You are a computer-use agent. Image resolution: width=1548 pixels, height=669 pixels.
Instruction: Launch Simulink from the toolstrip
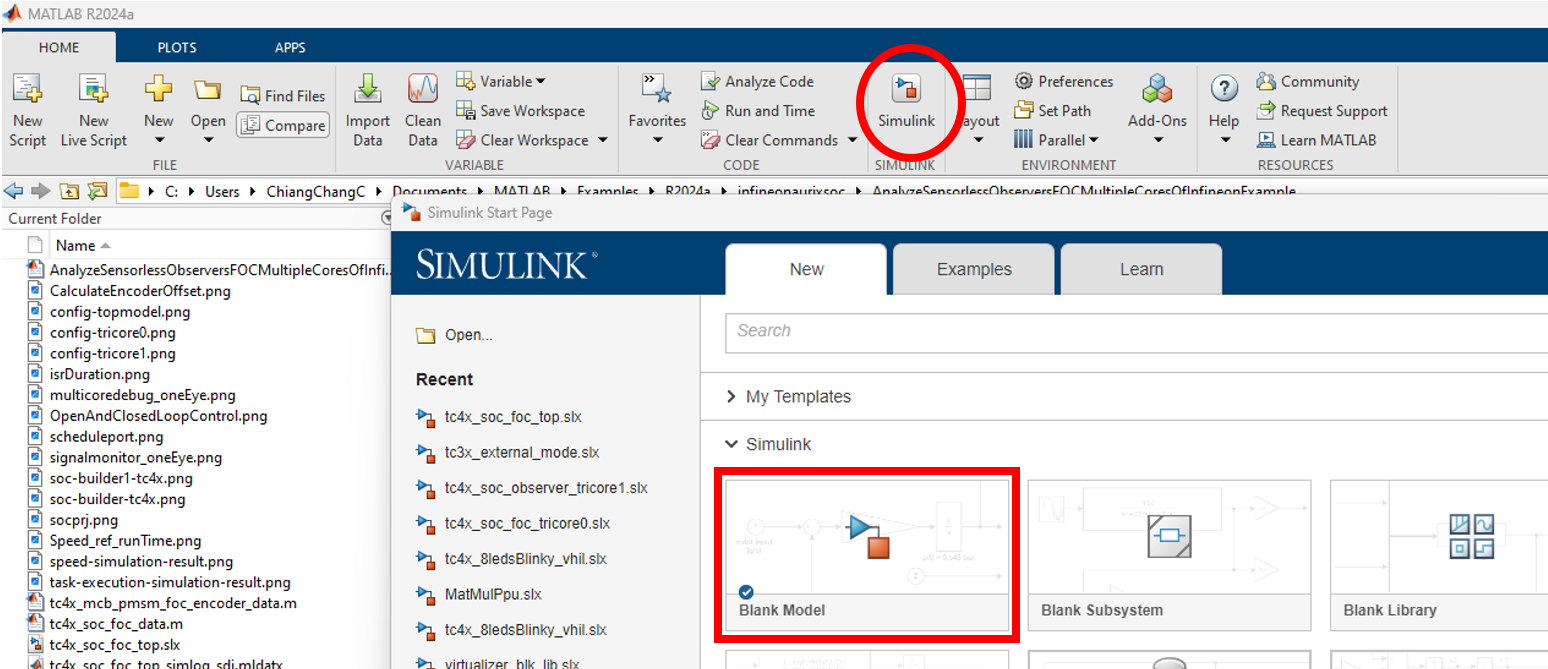pos(906,101)
